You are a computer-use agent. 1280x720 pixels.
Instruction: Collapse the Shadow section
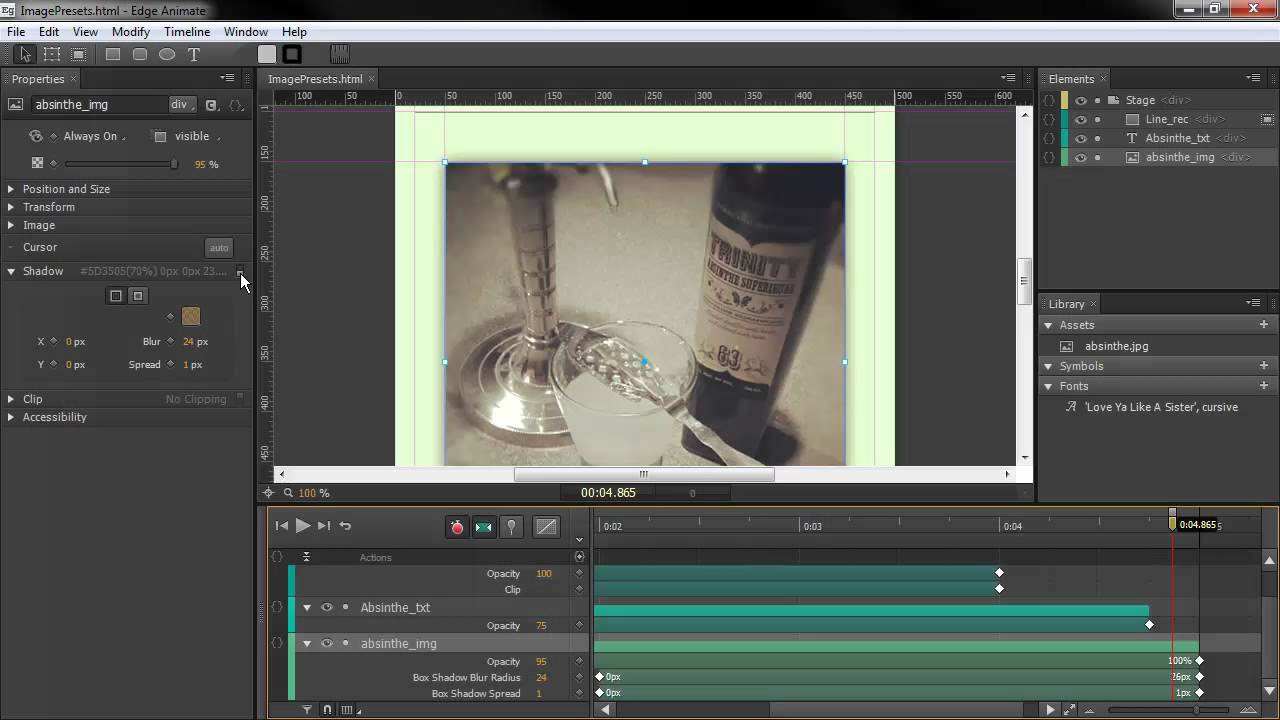11,271
